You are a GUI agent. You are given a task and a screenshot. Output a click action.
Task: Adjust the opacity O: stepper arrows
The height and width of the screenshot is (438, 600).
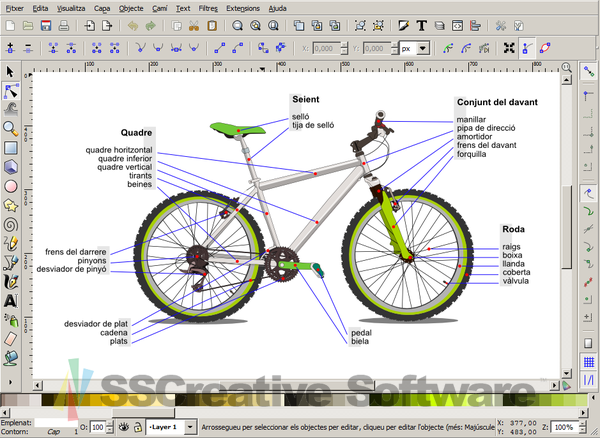[109, 427]
